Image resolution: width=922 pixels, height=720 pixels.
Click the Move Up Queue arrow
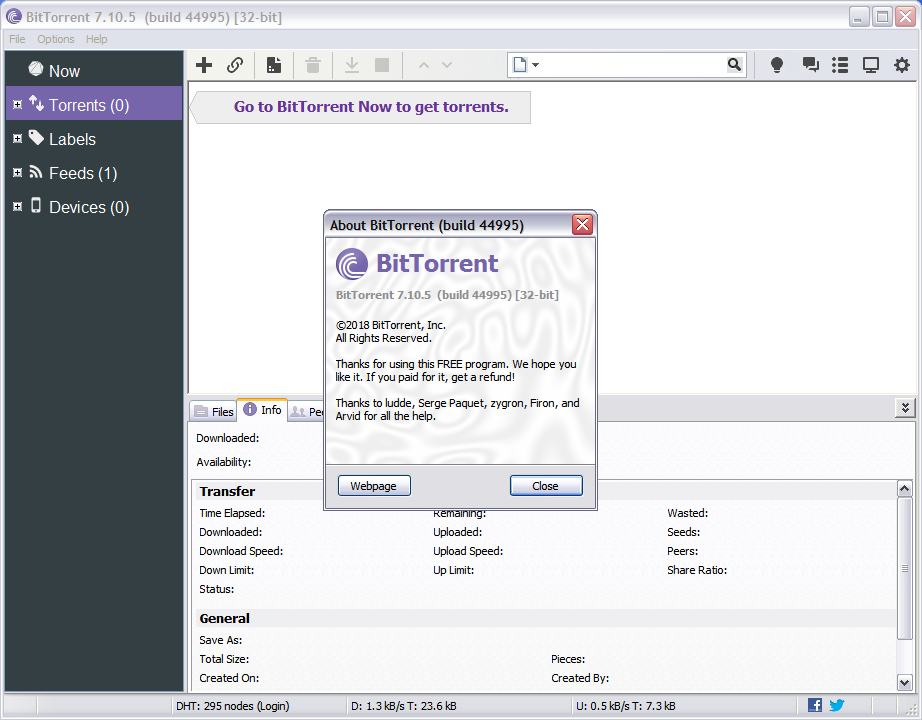tap(423, 65)
